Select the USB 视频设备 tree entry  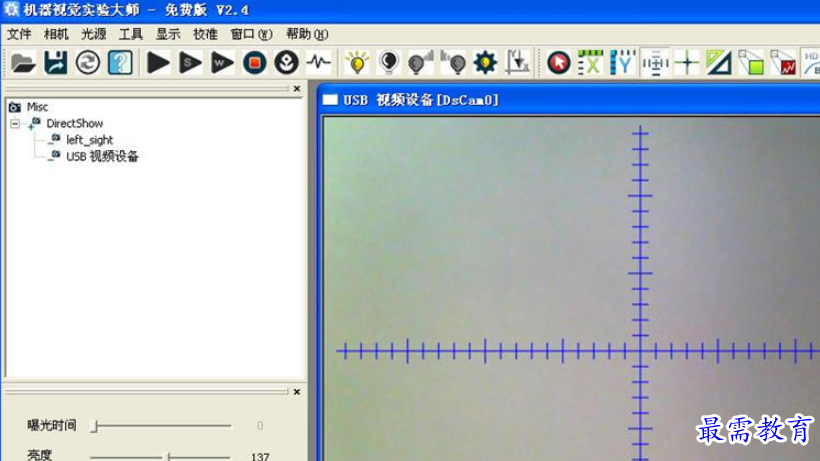coord(102,156)
